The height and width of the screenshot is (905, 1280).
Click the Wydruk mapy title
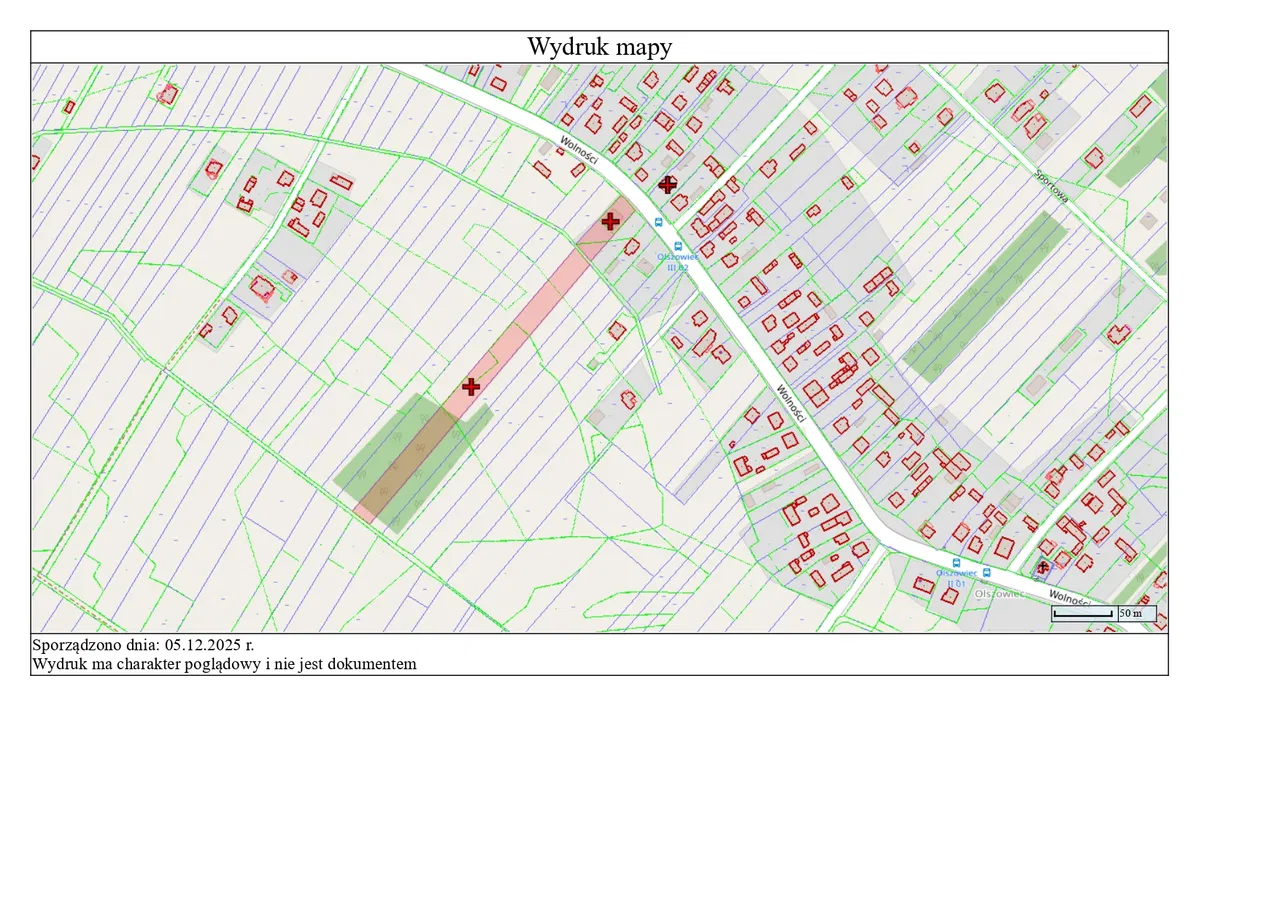[x=599, y=47]
